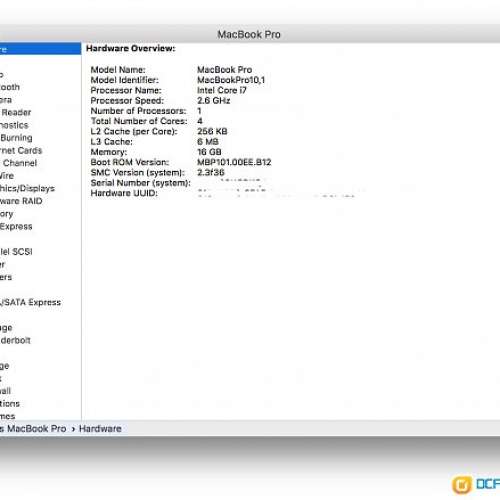Select the Thunderbolt sidebar entry

click(x=15, y=340)
